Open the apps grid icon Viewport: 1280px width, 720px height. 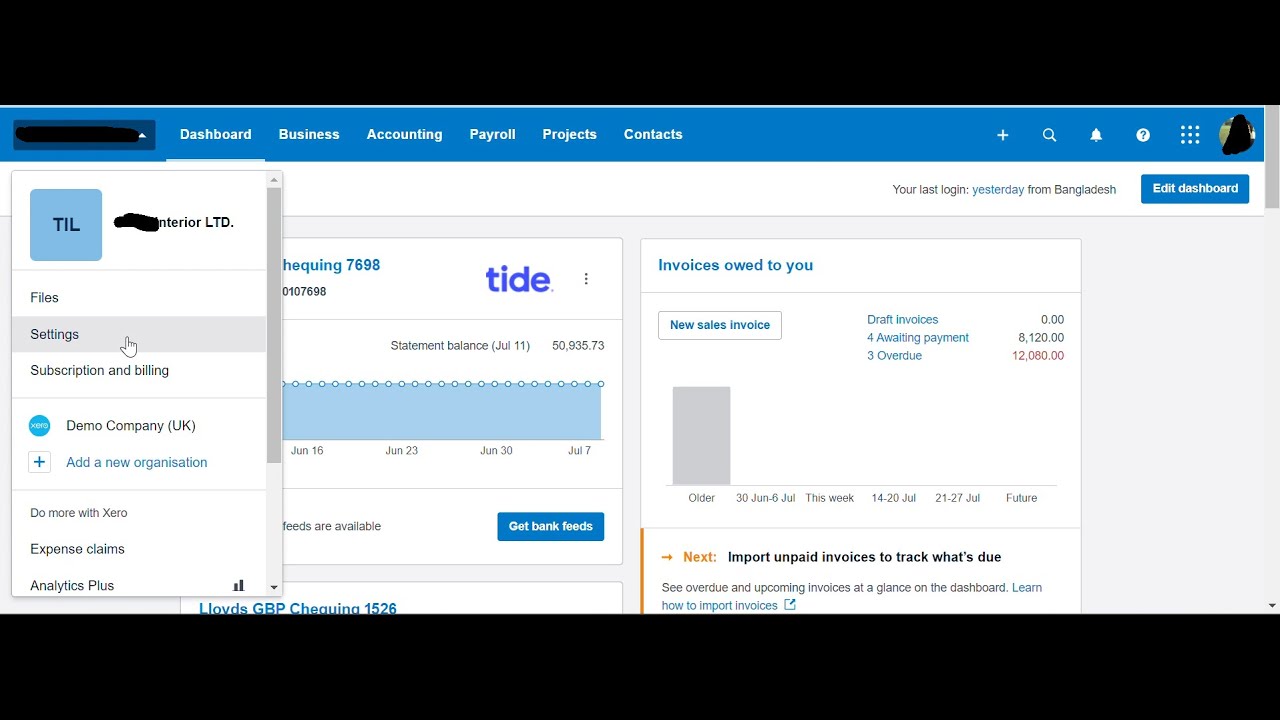point(1190,135)
